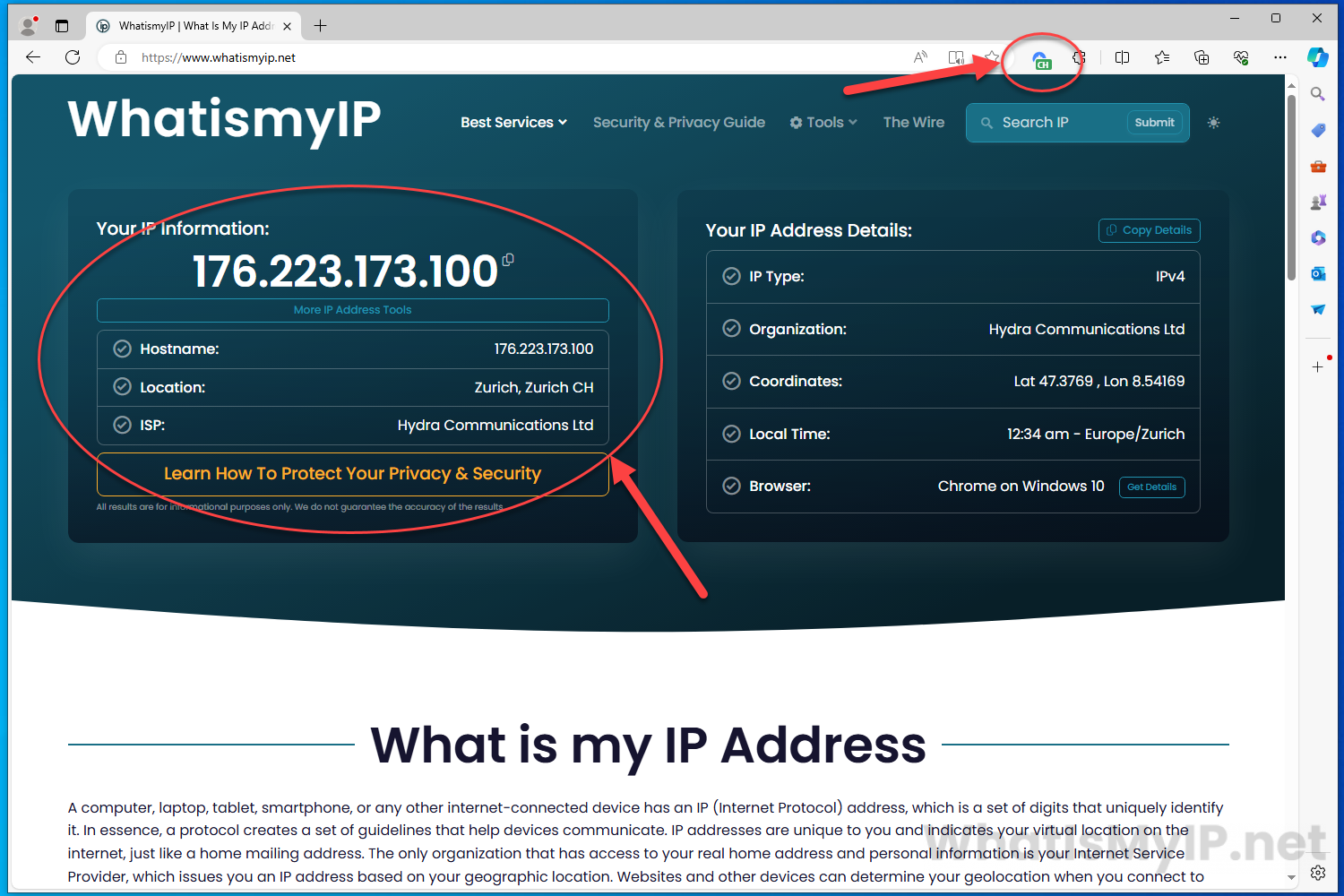Screen dimensions: 1344x896
Task: Copy the IP address details
Action: (1150, 230)
